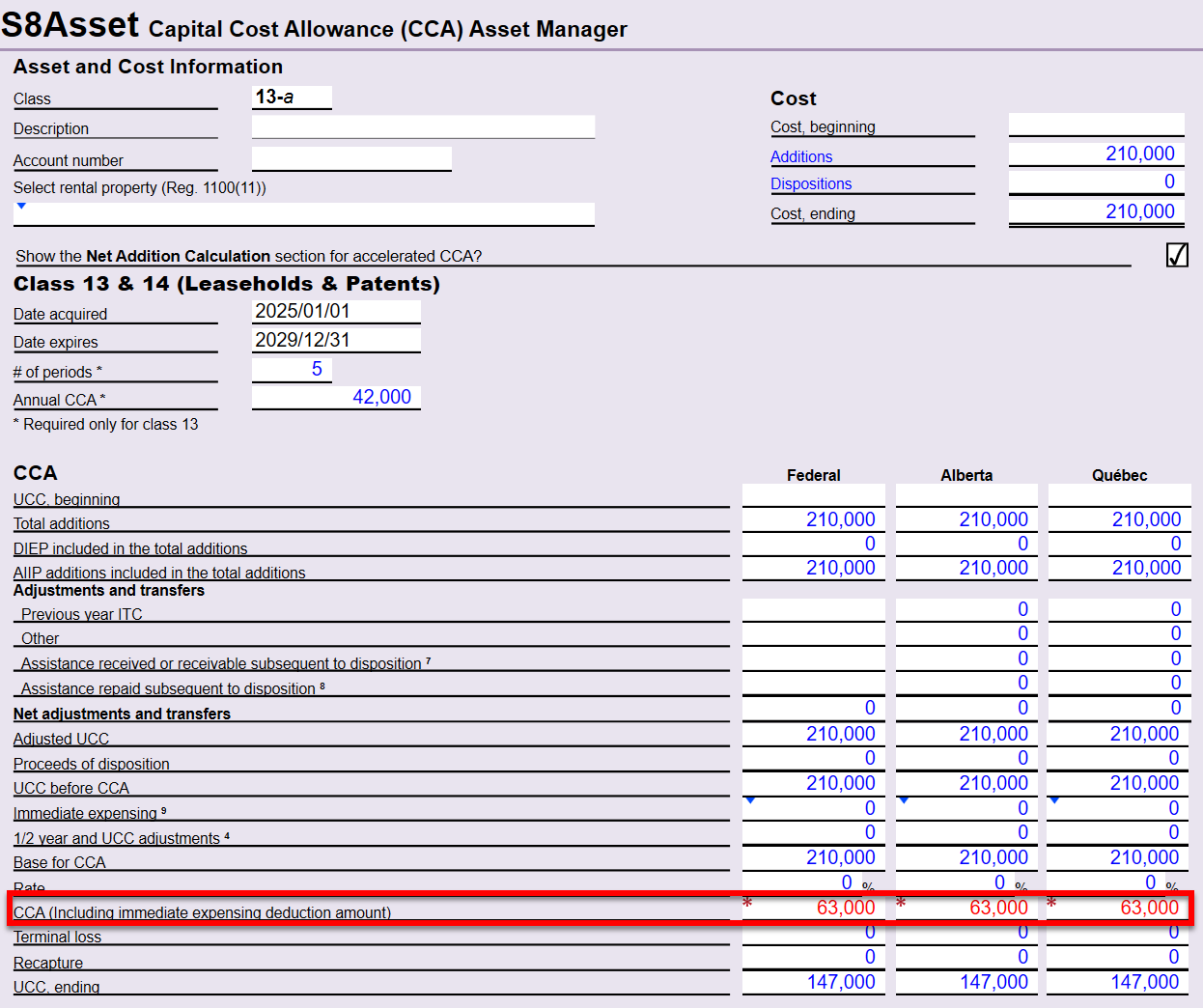Click into the Account number field
Screen dimensions: 1203x1008
coord(351,158)
